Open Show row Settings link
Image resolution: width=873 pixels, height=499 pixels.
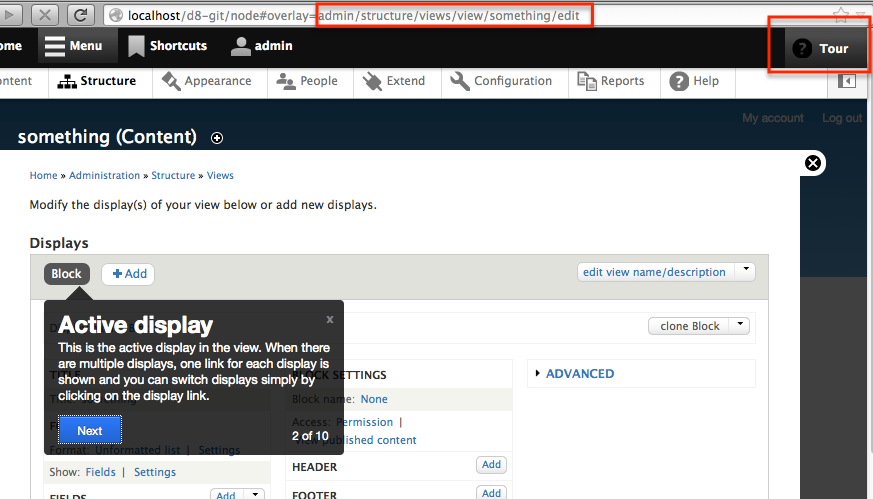coord(155,472)
